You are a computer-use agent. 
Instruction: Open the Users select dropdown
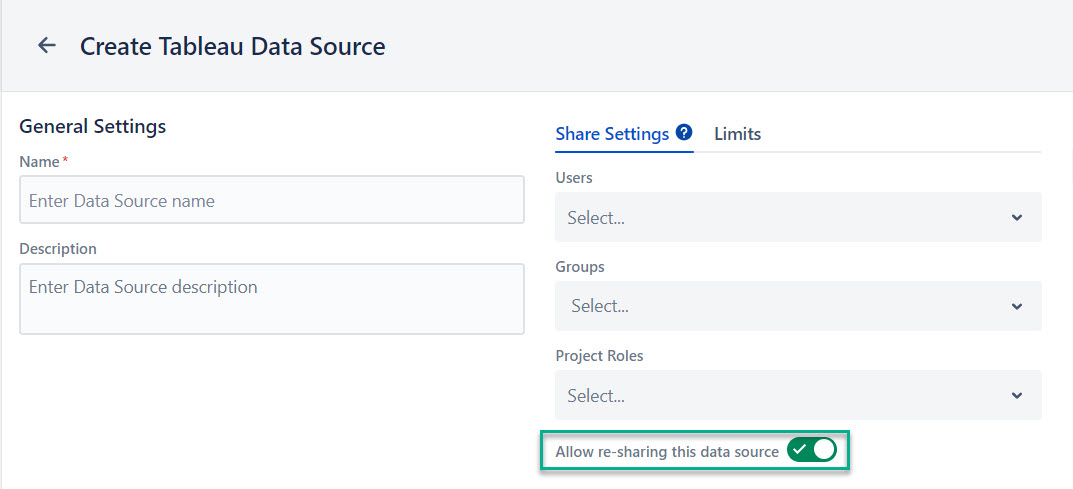(x=798, y=217)
